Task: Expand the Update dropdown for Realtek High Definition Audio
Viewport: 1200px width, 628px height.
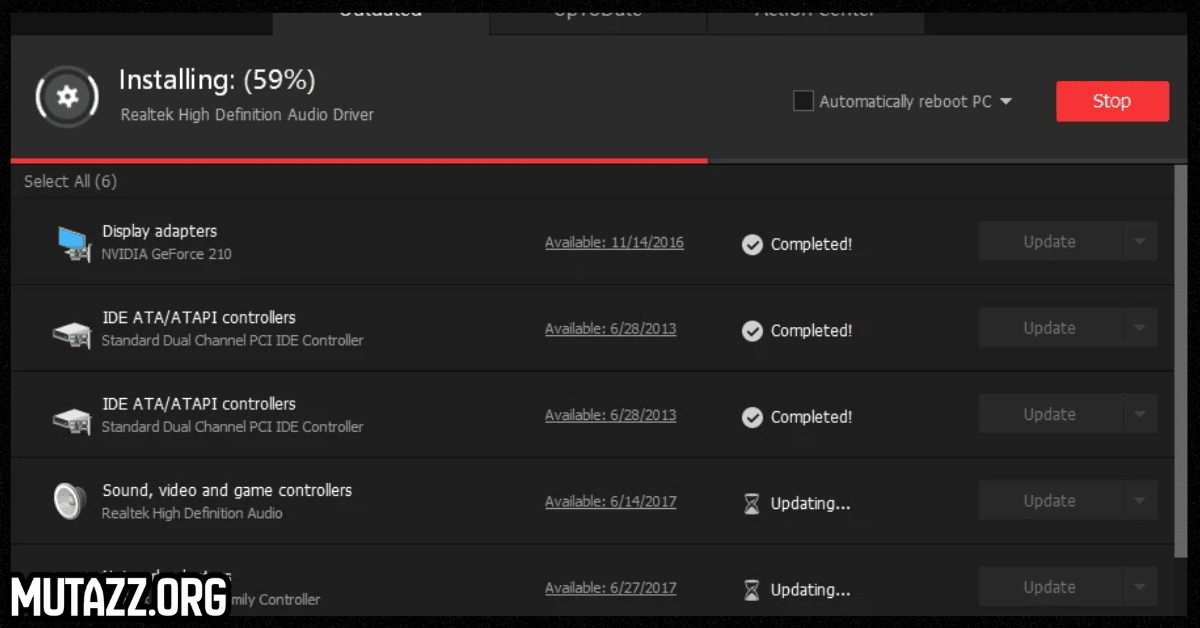Action: (x=1140, y=500)
